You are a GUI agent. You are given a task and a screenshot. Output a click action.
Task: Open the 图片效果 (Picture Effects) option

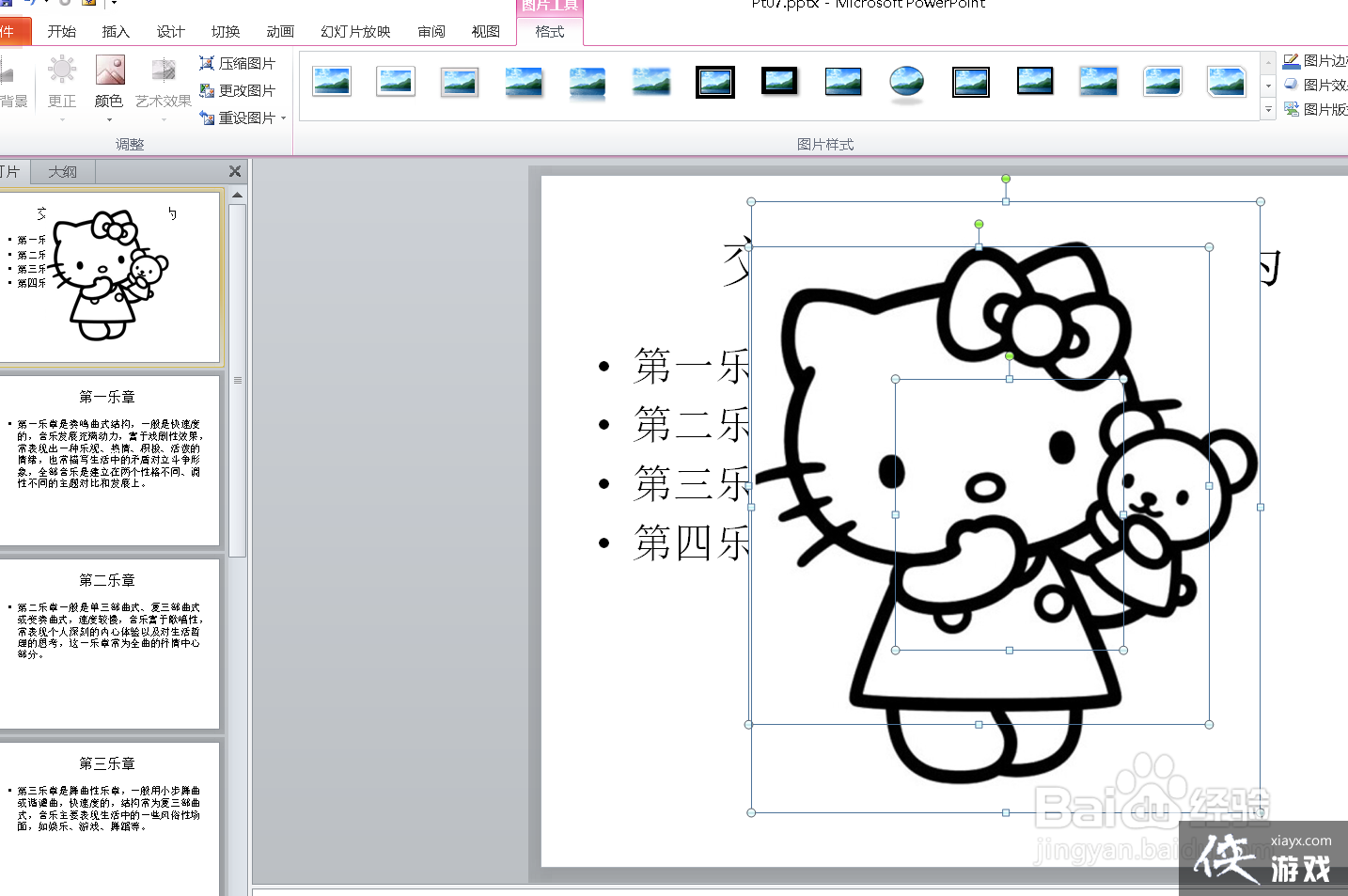(1316, 85)
